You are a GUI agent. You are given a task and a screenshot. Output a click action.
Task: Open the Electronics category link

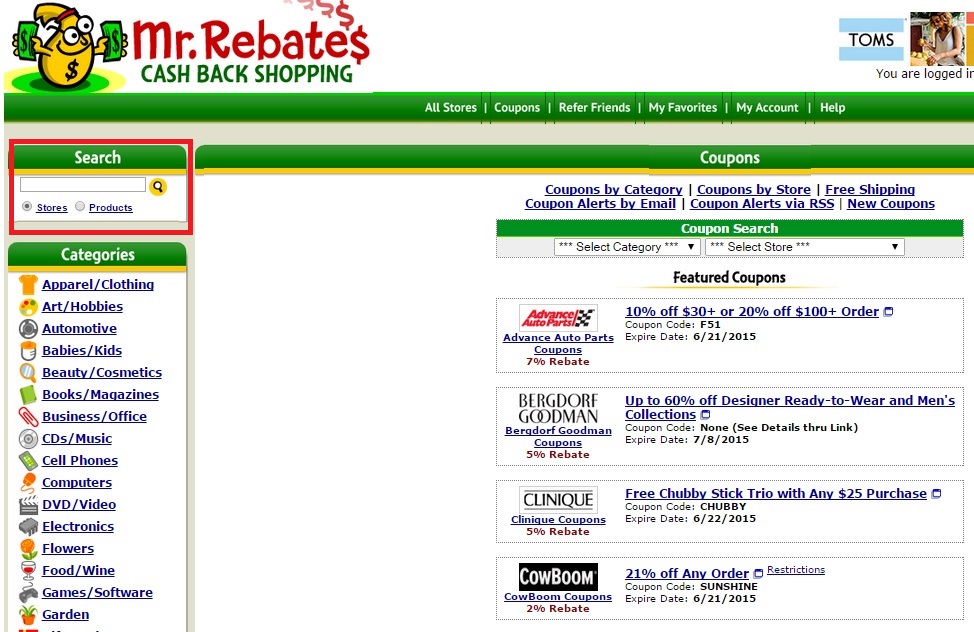point(78,527)
